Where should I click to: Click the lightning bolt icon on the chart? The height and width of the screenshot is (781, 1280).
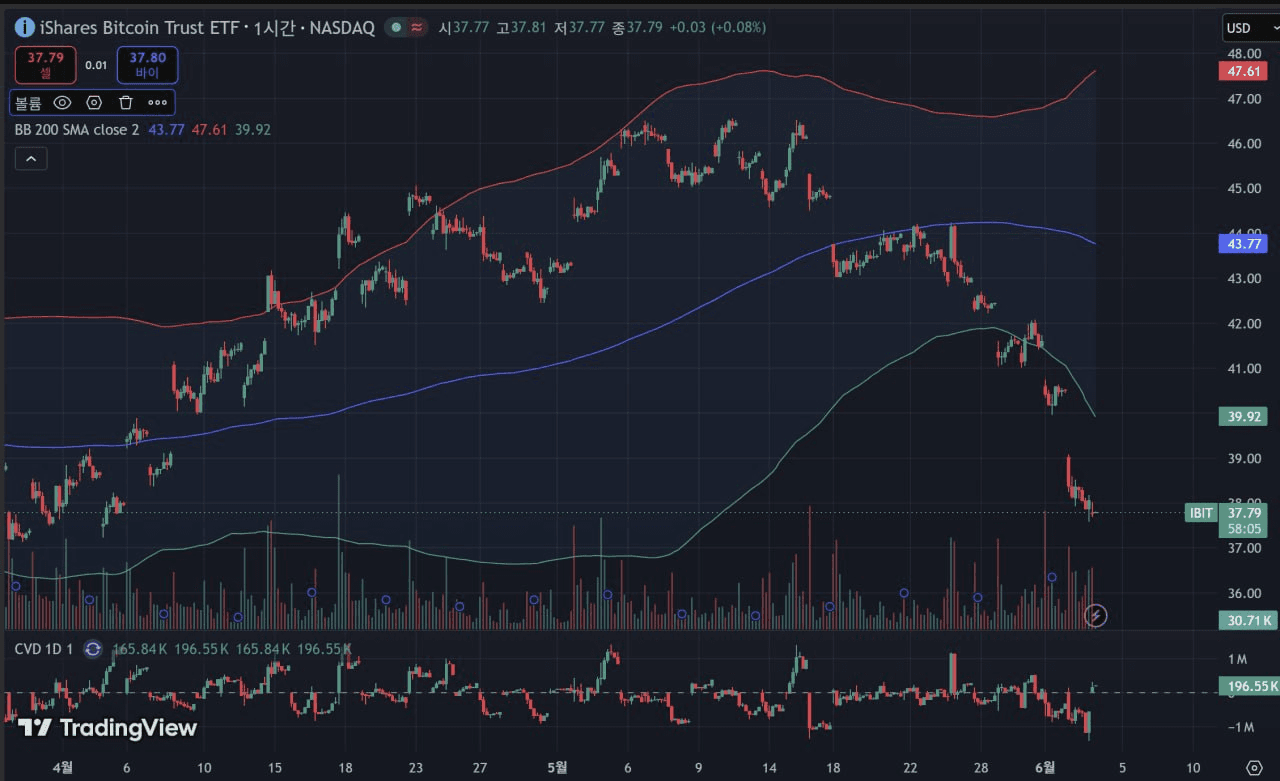1096,615
